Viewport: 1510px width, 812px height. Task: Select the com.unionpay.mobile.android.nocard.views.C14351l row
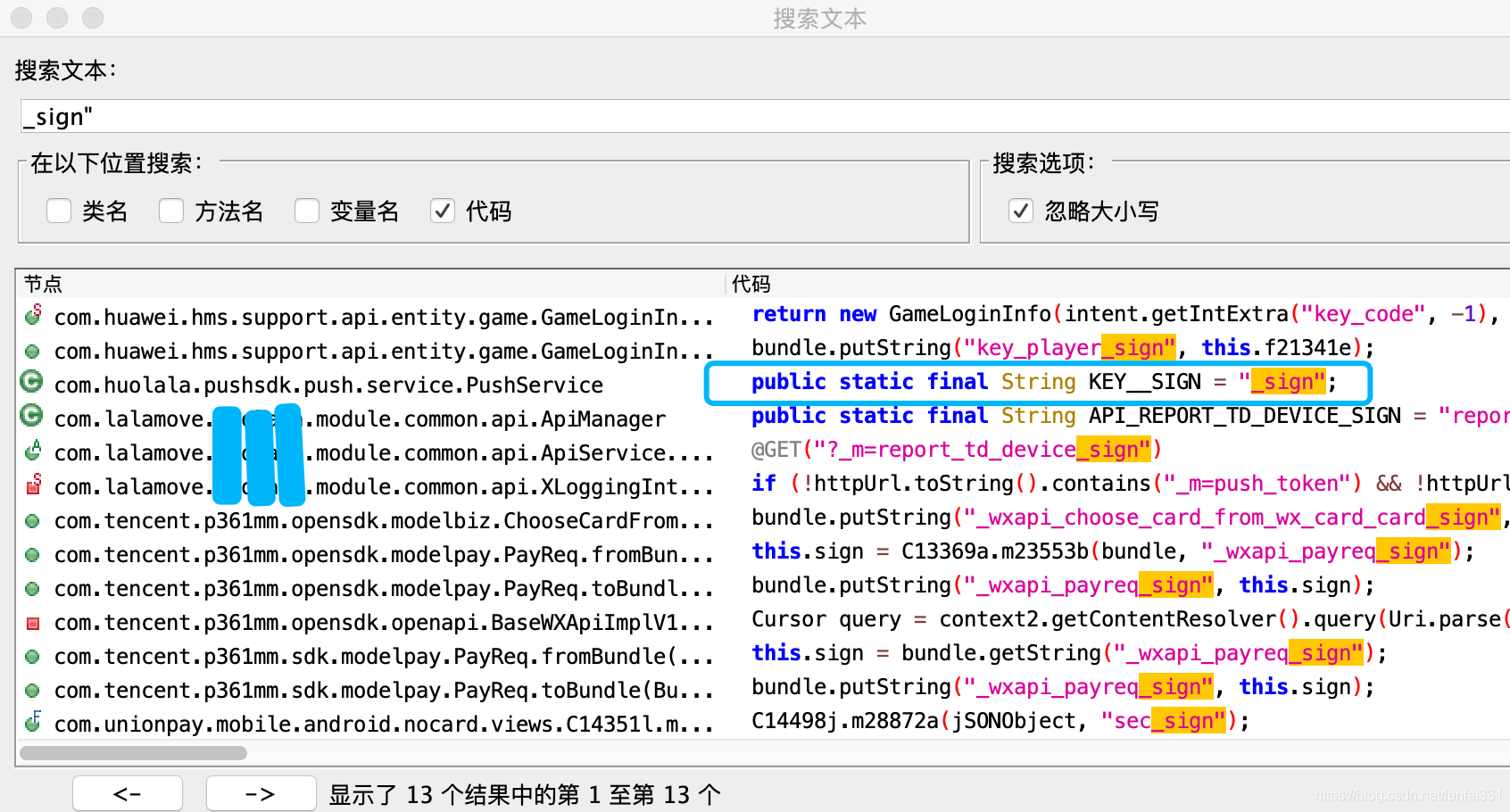(384, 724)
